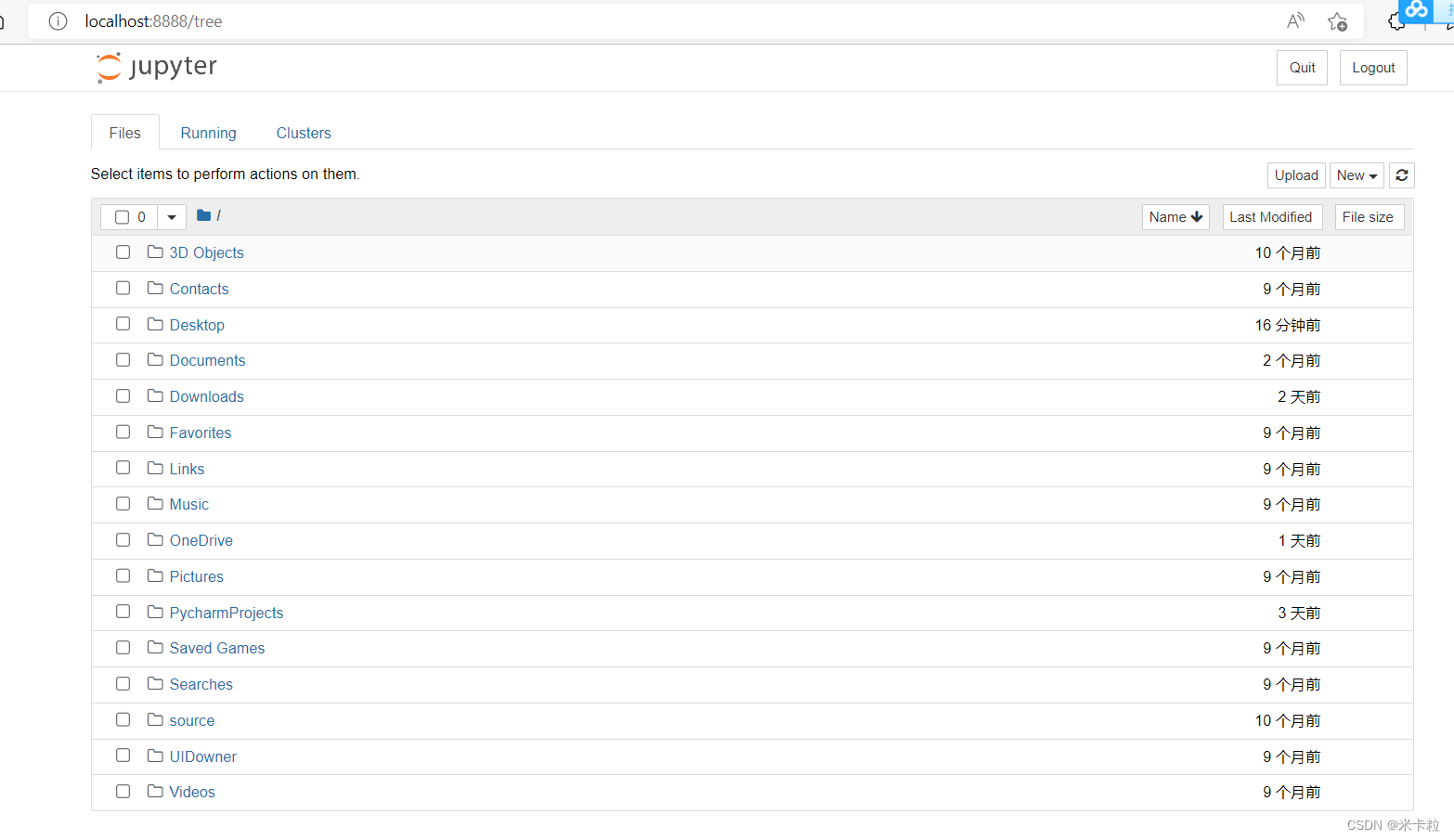Viewport: 1454px width, 840px height.
Task: Click the Quit button
Action: [x=1302, y=68]
